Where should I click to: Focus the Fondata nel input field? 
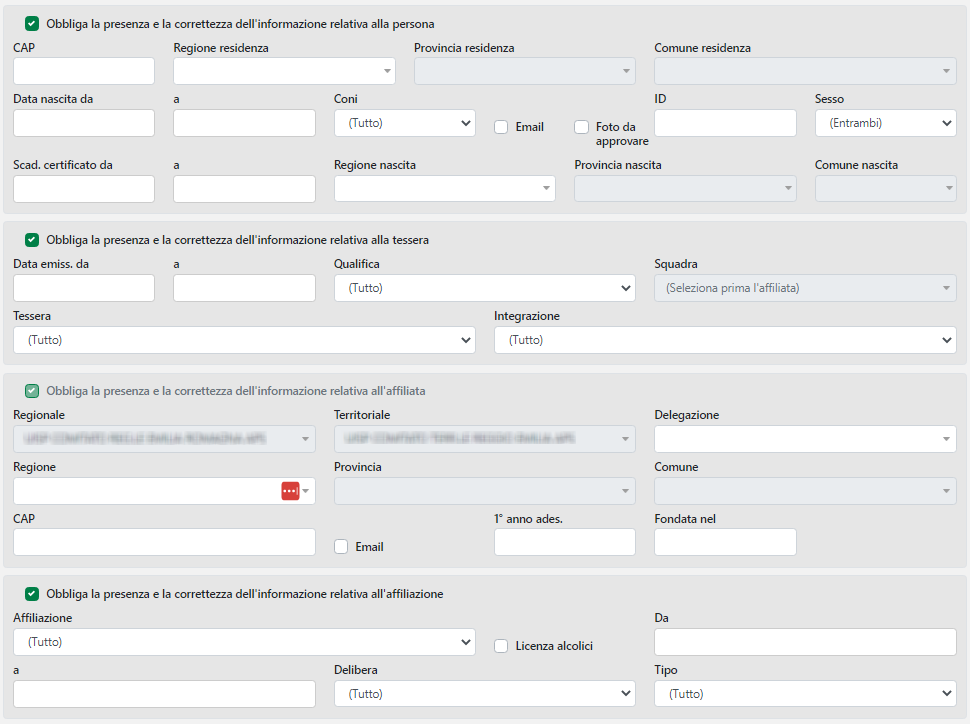coord(725,542)
